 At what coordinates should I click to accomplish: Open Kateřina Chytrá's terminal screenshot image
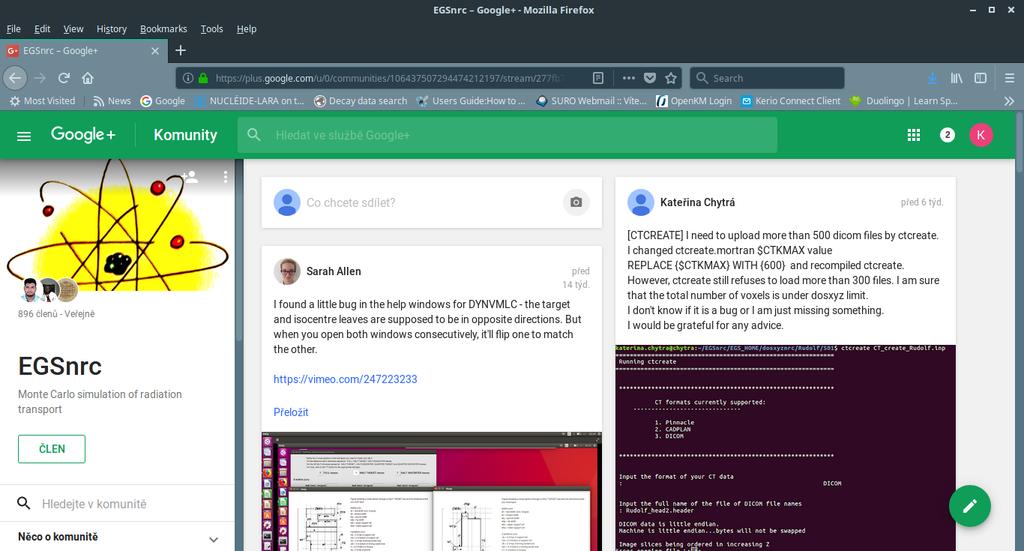coord(785,448)
